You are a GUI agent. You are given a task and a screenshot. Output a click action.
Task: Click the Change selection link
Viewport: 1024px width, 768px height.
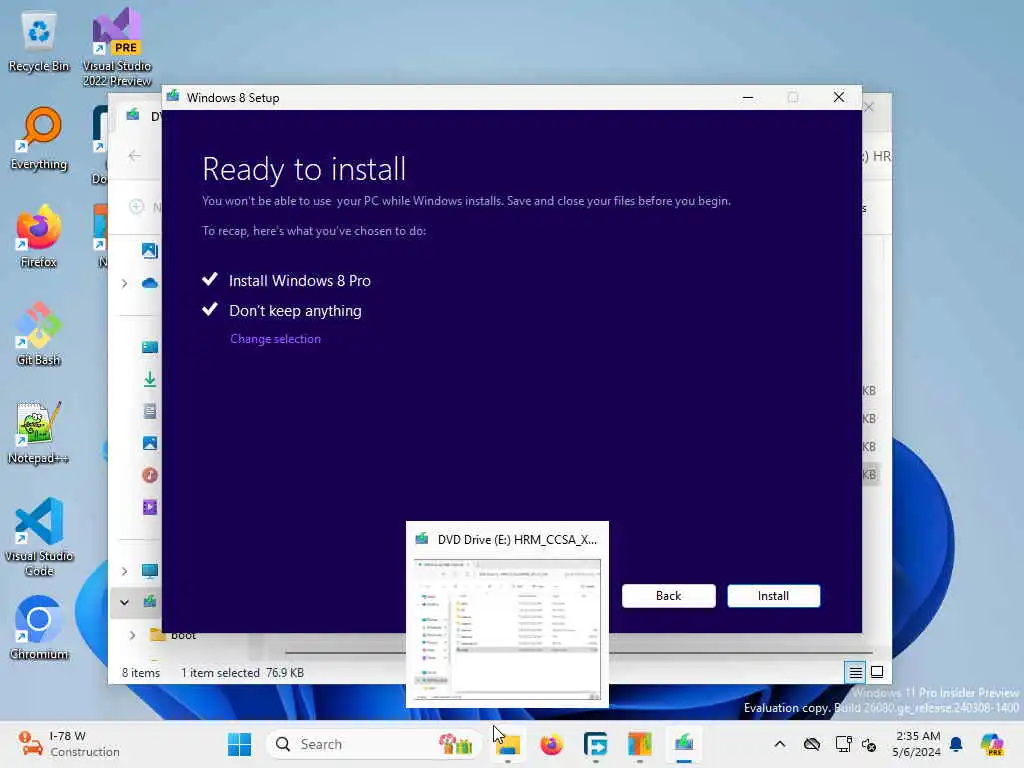[x=275, y=339]
